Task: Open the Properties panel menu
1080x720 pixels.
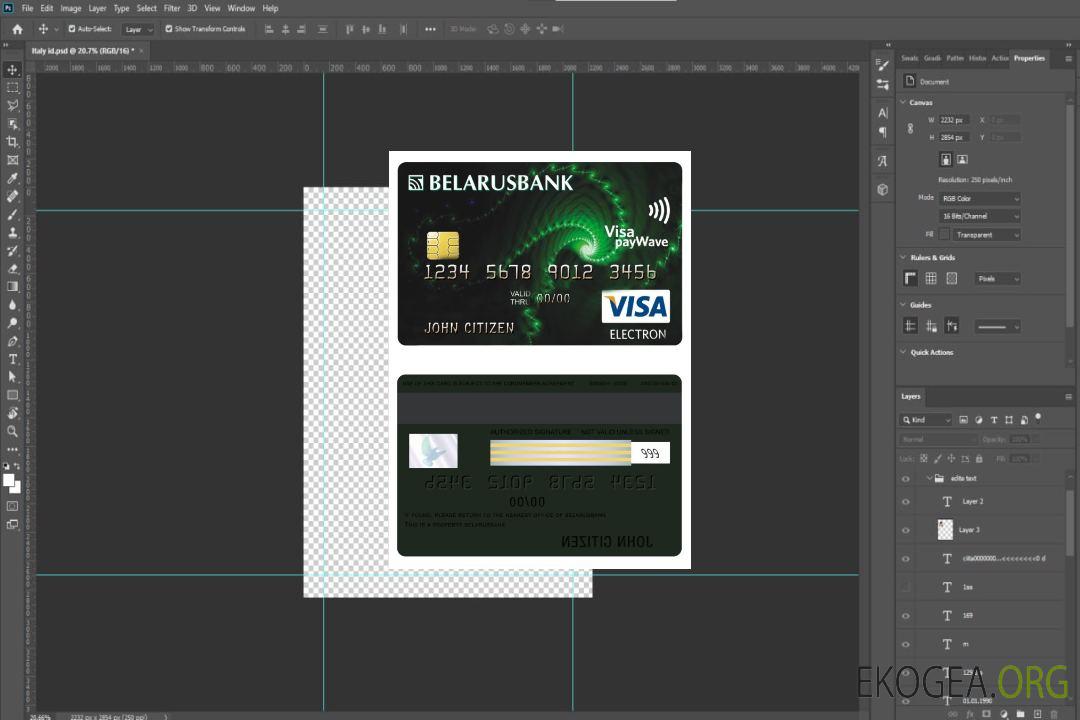Action: [1068, 59]
